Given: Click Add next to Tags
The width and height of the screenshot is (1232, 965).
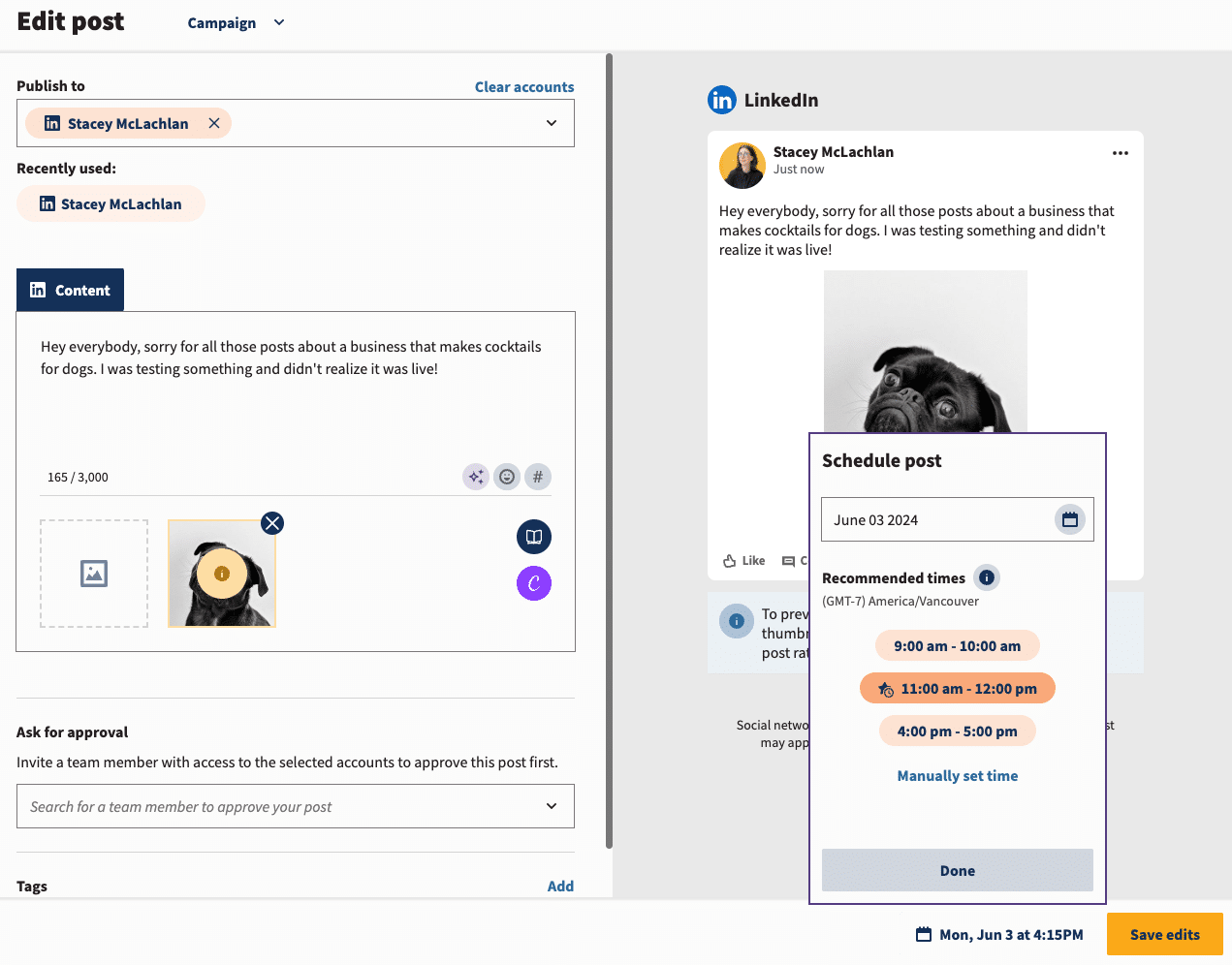Looking at the screenshot, I should coord(560,887).
